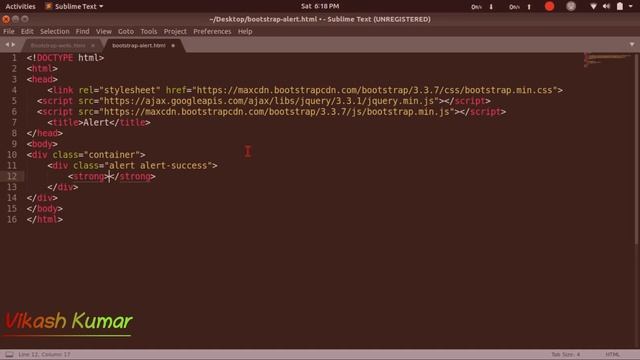This screenshot has width=640, height=360.
Task: Maximize the Sublime Text window
Action: [25, 19]
